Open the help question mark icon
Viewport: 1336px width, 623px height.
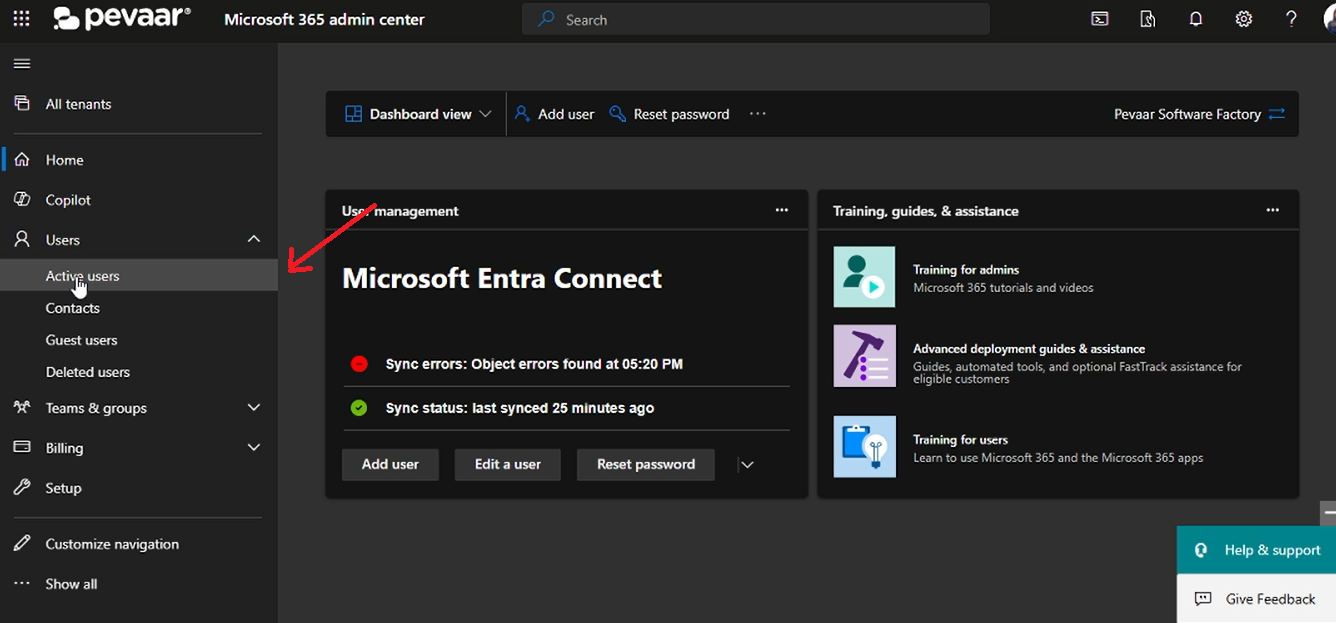tap(1292, 19)
